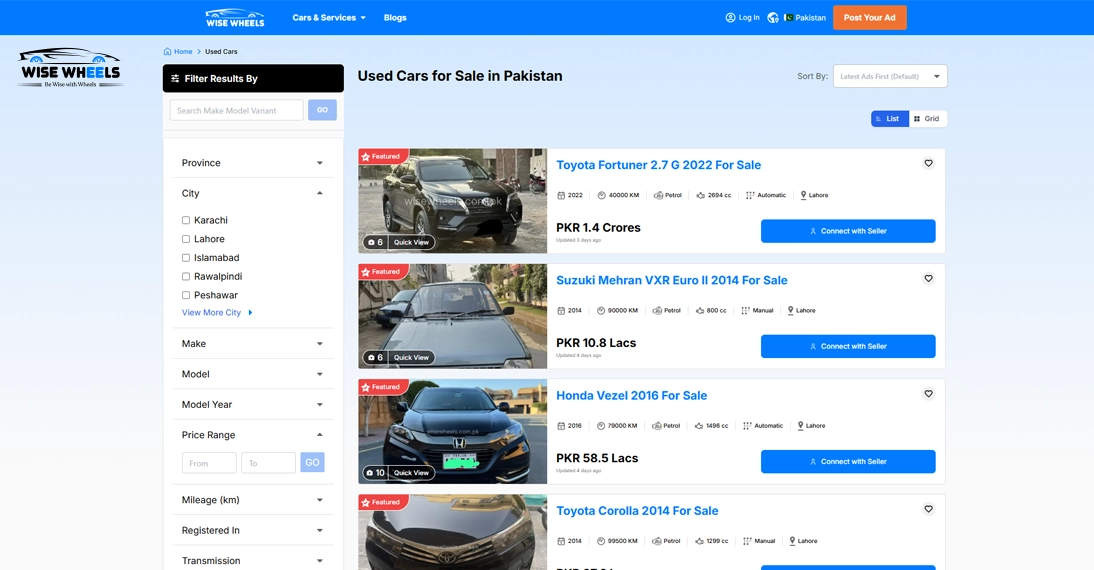Switch to List view
Screen dimensions: 1094x570
(890, 119)
